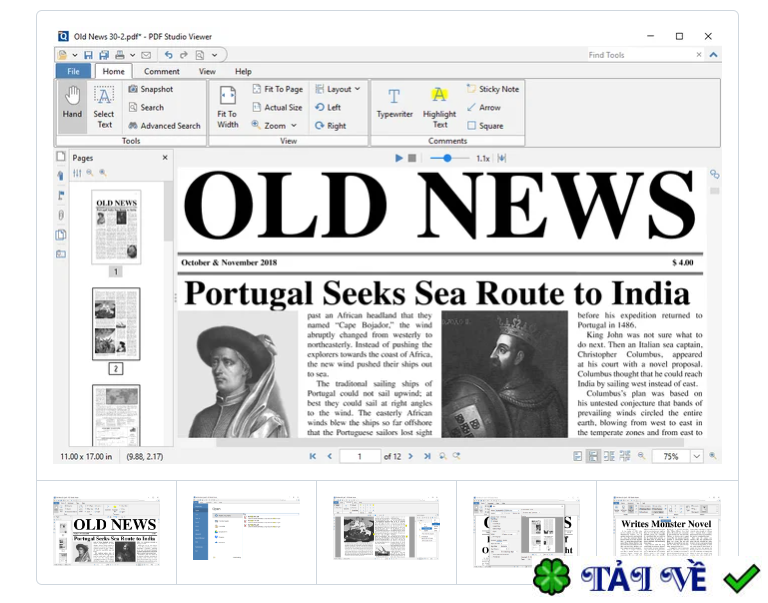Switch to the Home tab
This screenshot has height=603, width=768.
tap(114, 71)
